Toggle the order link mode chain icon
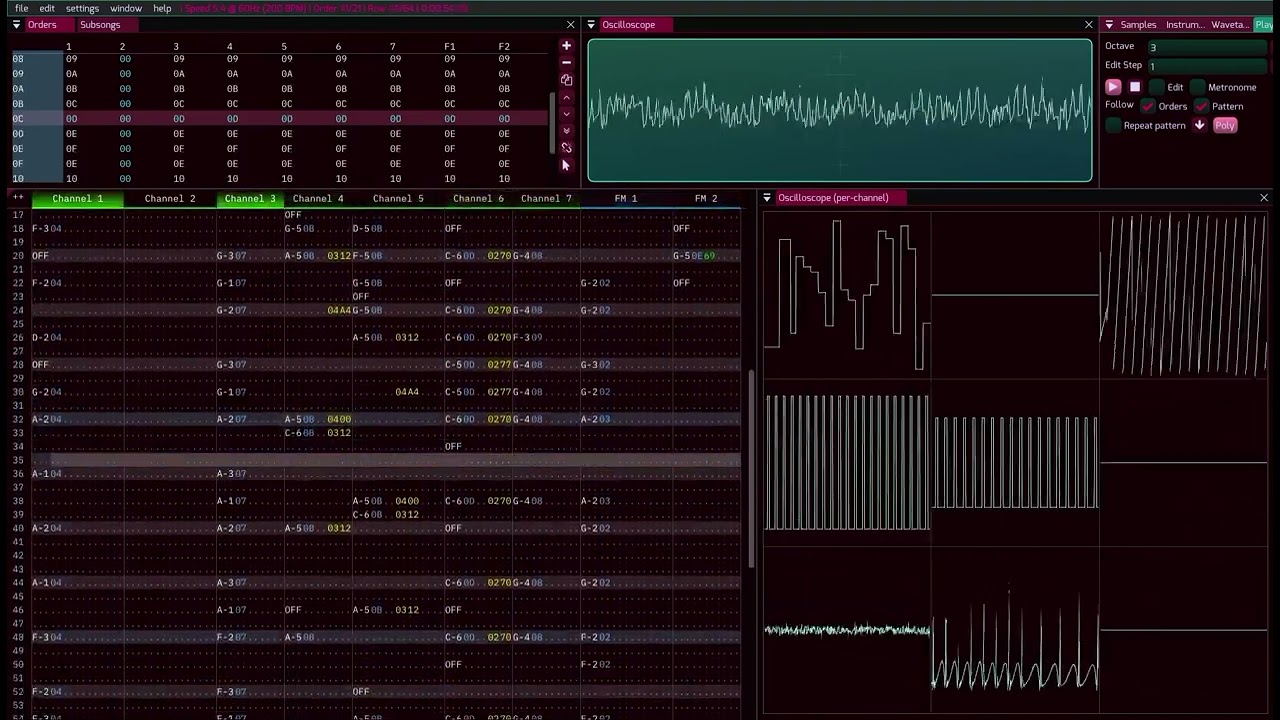1280x720 pixels. [566, 148]
